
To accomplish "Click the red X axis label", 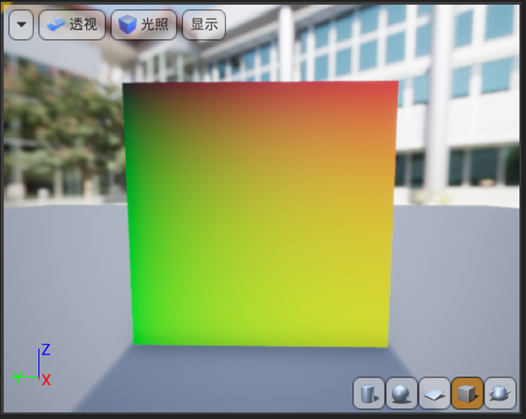I will coord(46,380).
